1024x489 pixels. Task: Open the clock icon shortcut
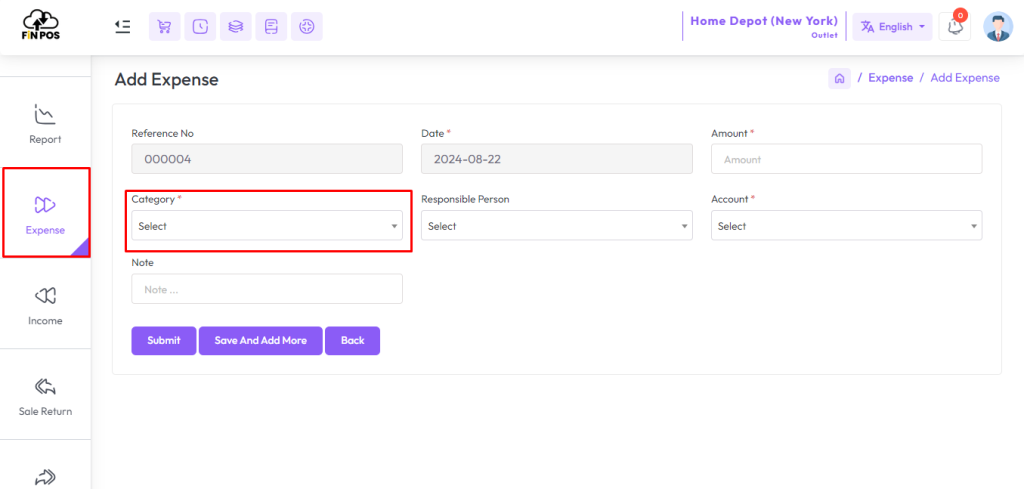(x=200, y=27)
